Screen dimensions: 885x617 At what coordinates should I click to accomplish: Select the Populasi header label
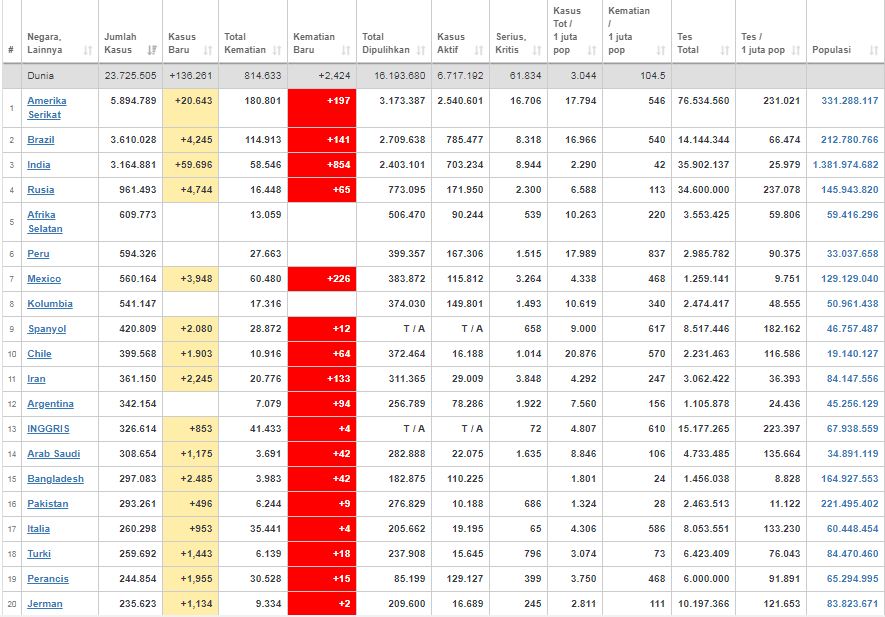click(831, 50)
